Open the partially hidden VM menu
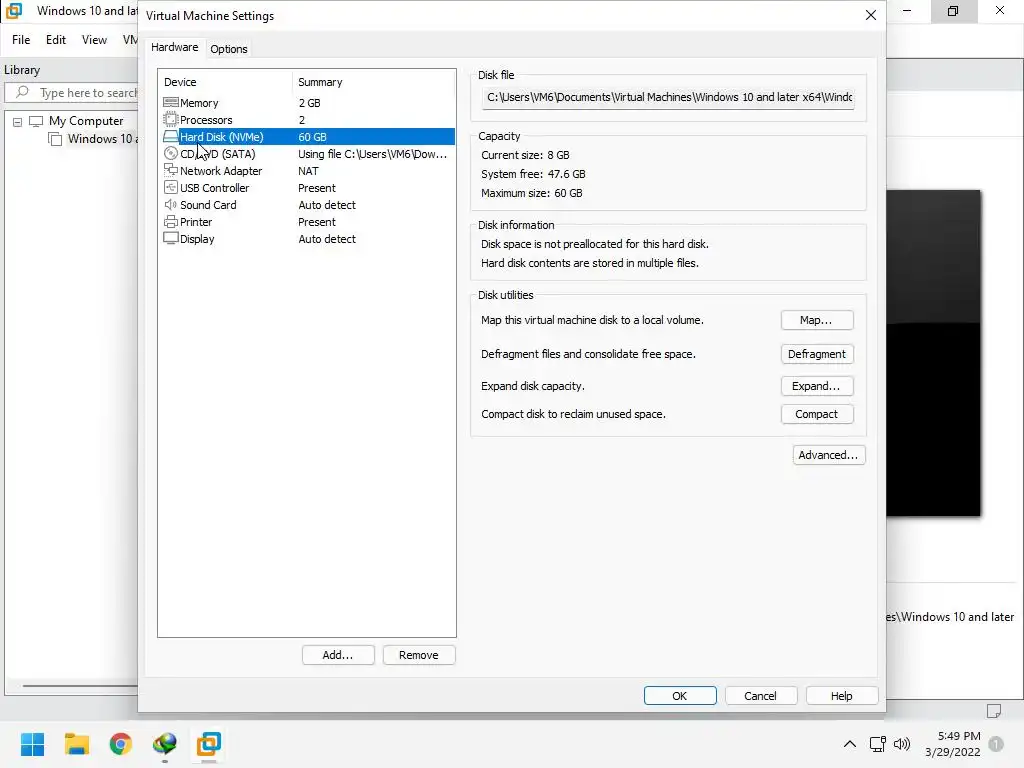Image resolution: width=1024 pixels, height=768 pixels. point(130,40)
